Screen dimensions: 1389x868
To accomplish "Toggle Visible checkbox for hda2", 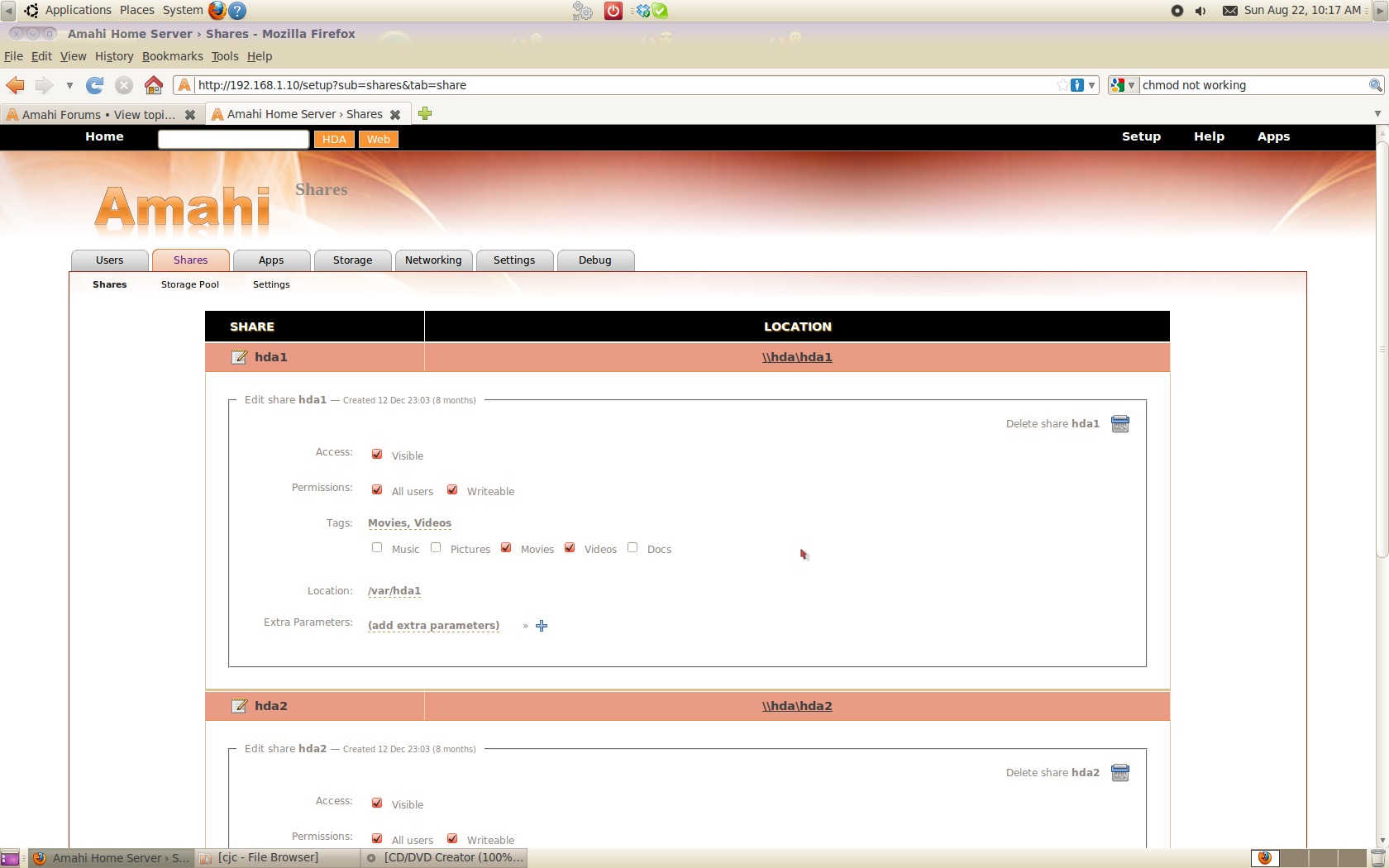I will point(377,803).
